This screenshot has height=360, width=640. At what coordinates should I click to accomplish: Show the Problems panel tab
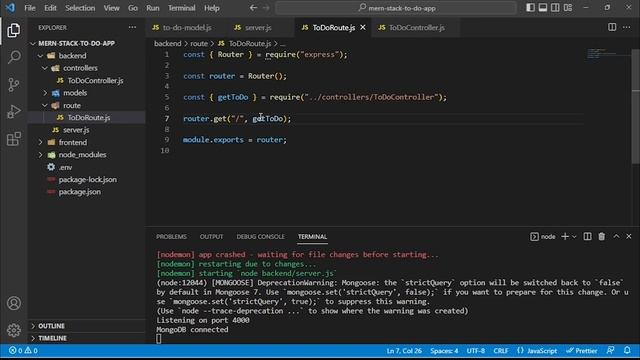[171, 237]
